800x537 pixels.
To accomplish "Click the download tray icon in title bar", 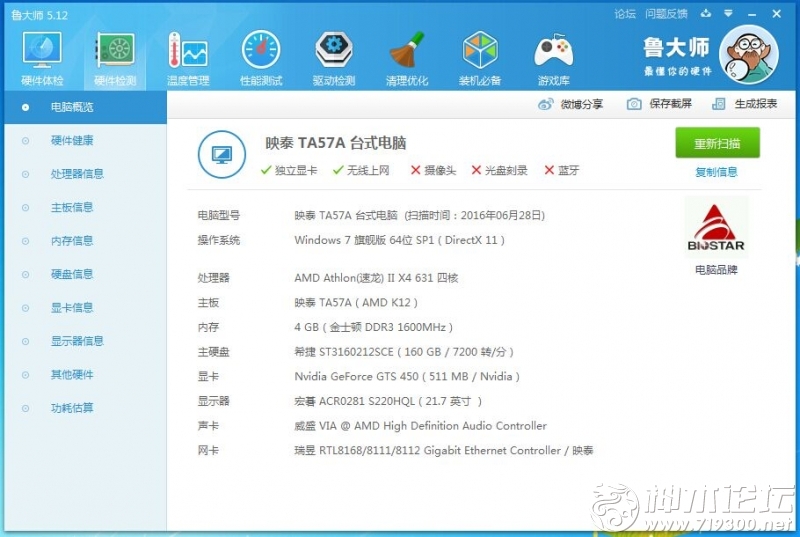I will click(x=706, y=13).
